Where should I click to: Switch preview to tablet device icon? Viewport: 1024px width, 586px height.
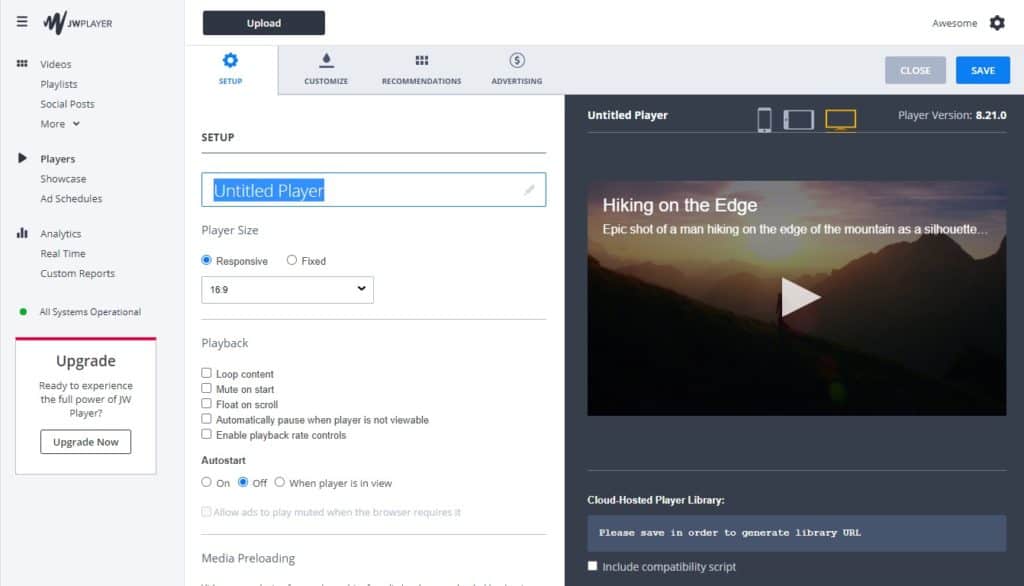click(799, 120)
